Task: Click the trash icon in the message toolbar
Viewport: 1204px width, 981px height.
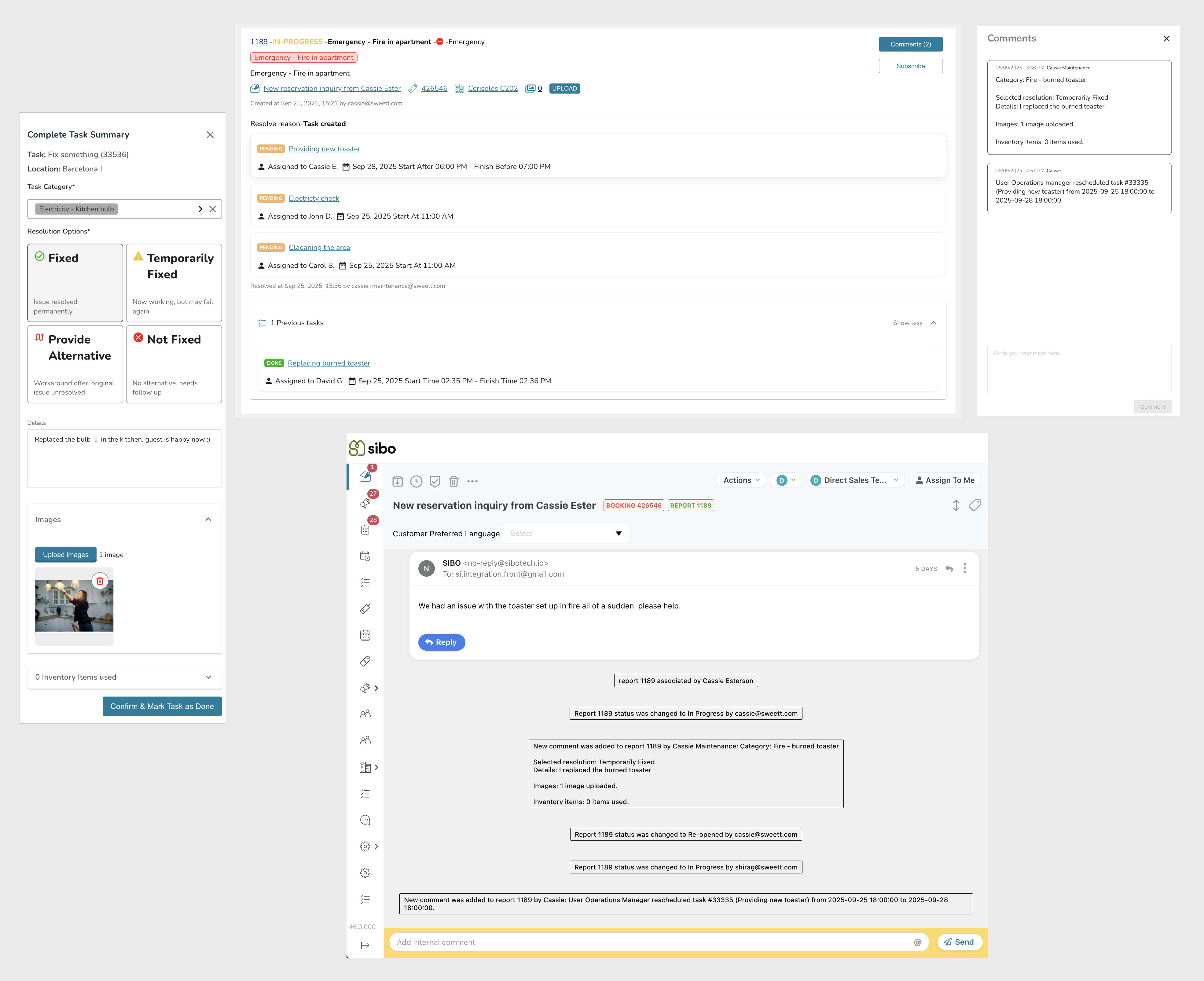Action: click(x=454, y=481)
